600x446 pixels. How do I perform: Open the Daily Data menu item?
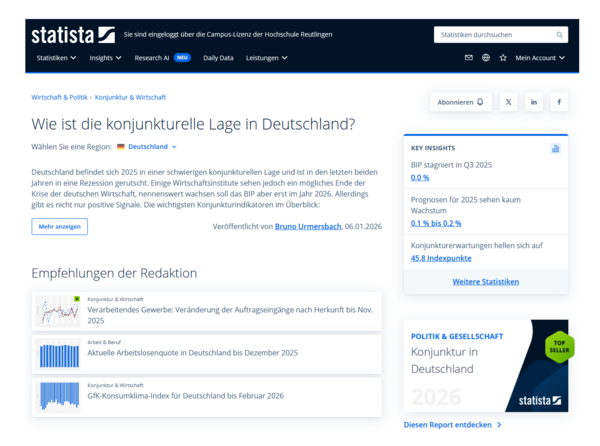[218, 58]
